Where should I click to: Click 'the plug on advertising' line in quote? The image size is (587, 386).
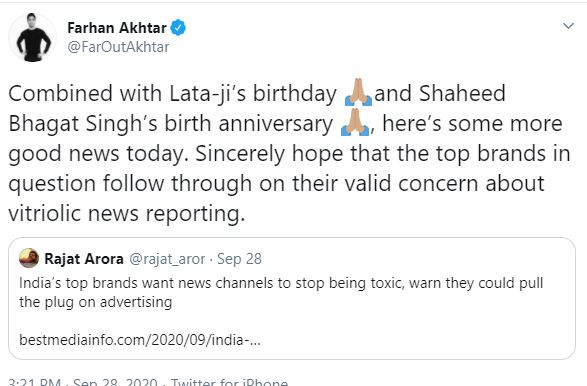pos(95,302)
